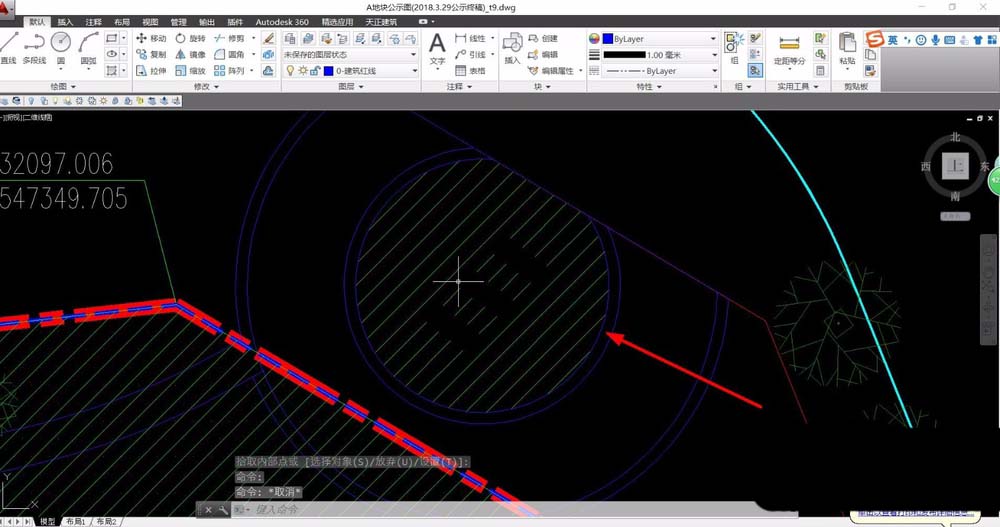
Task: Select the 多段线 polyline tool
Action: click(x=34, y=47)
